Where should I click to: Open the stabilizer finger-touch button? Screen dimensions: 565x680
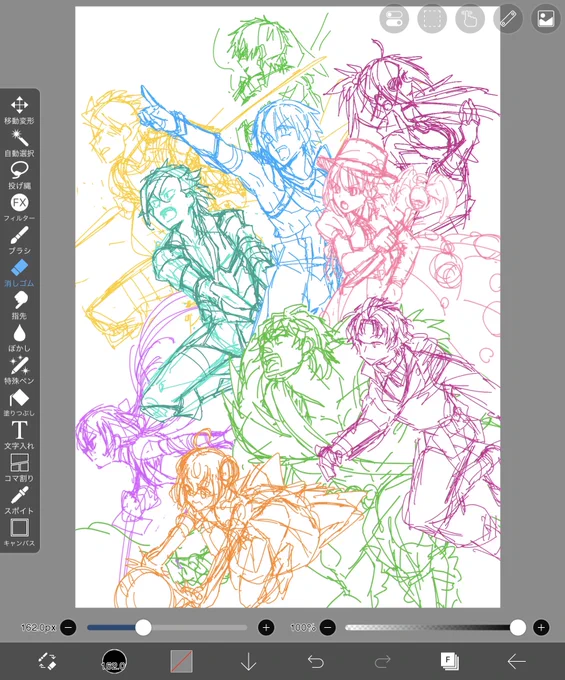click(470, 19)
